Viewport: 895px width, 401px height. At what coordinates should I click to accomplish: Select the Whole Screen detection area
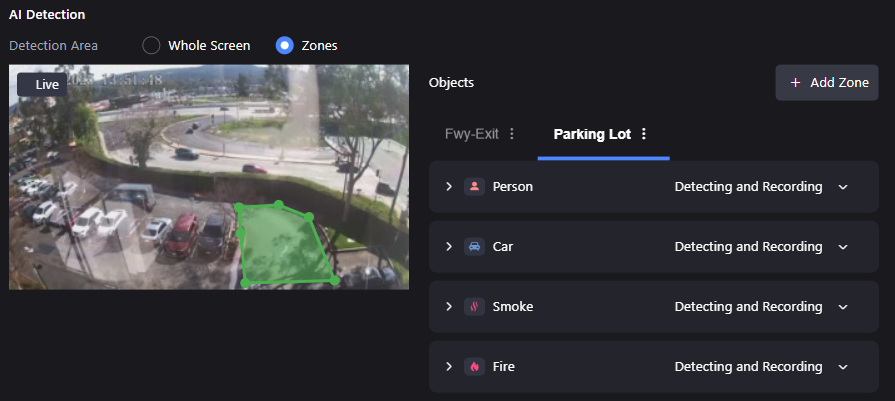click(151, 46)
